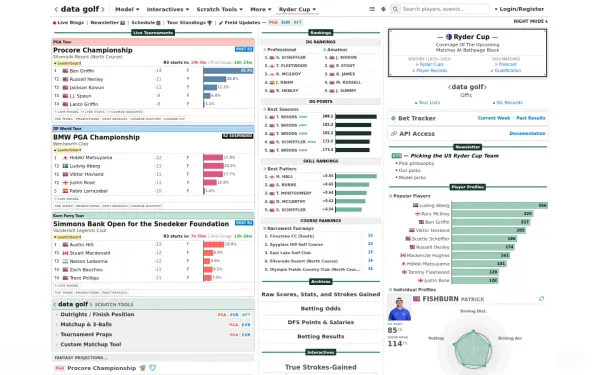Open Tour Standings from the sub-navigation
The image size is (600, 375).
coord(186,23)
